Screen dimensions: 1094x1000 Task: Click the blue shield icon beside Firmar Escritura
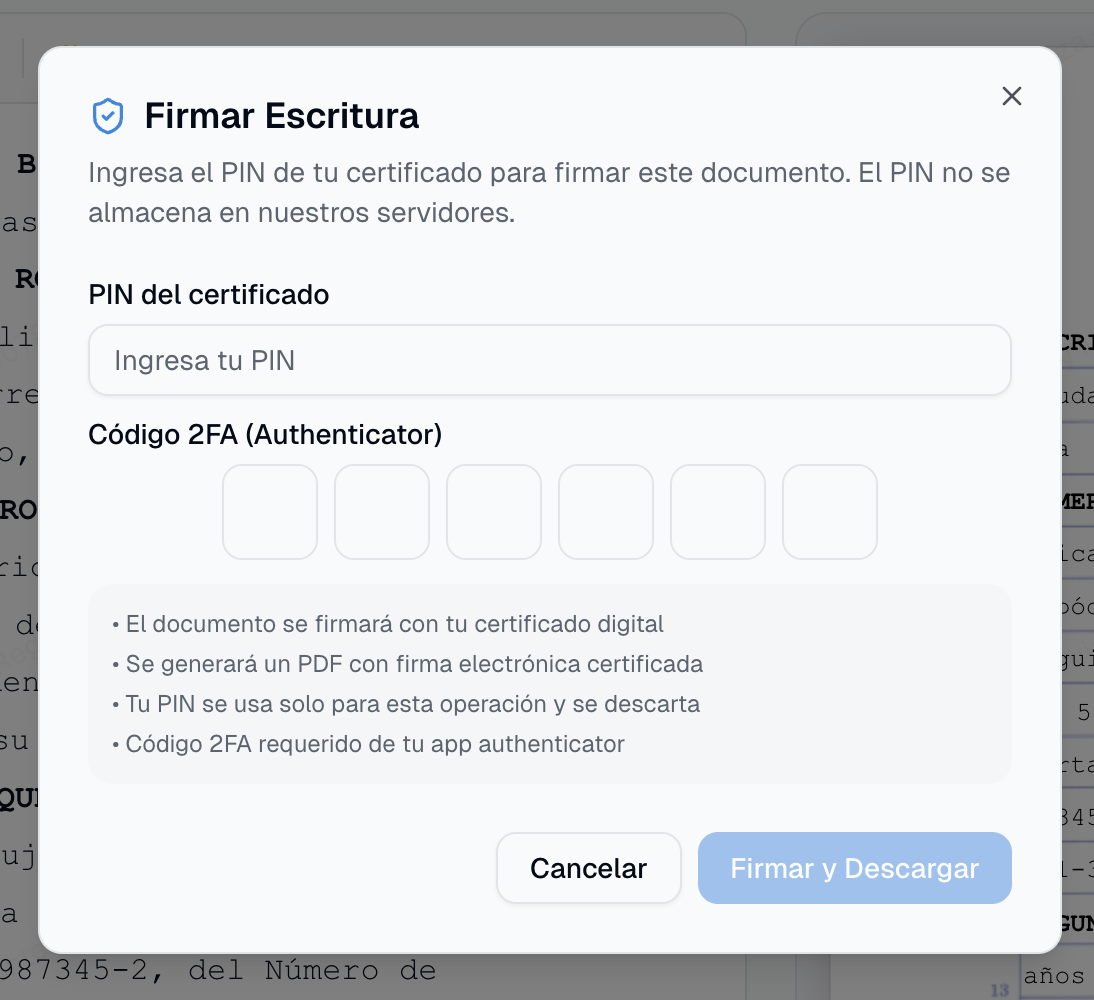tap(108, 115)
